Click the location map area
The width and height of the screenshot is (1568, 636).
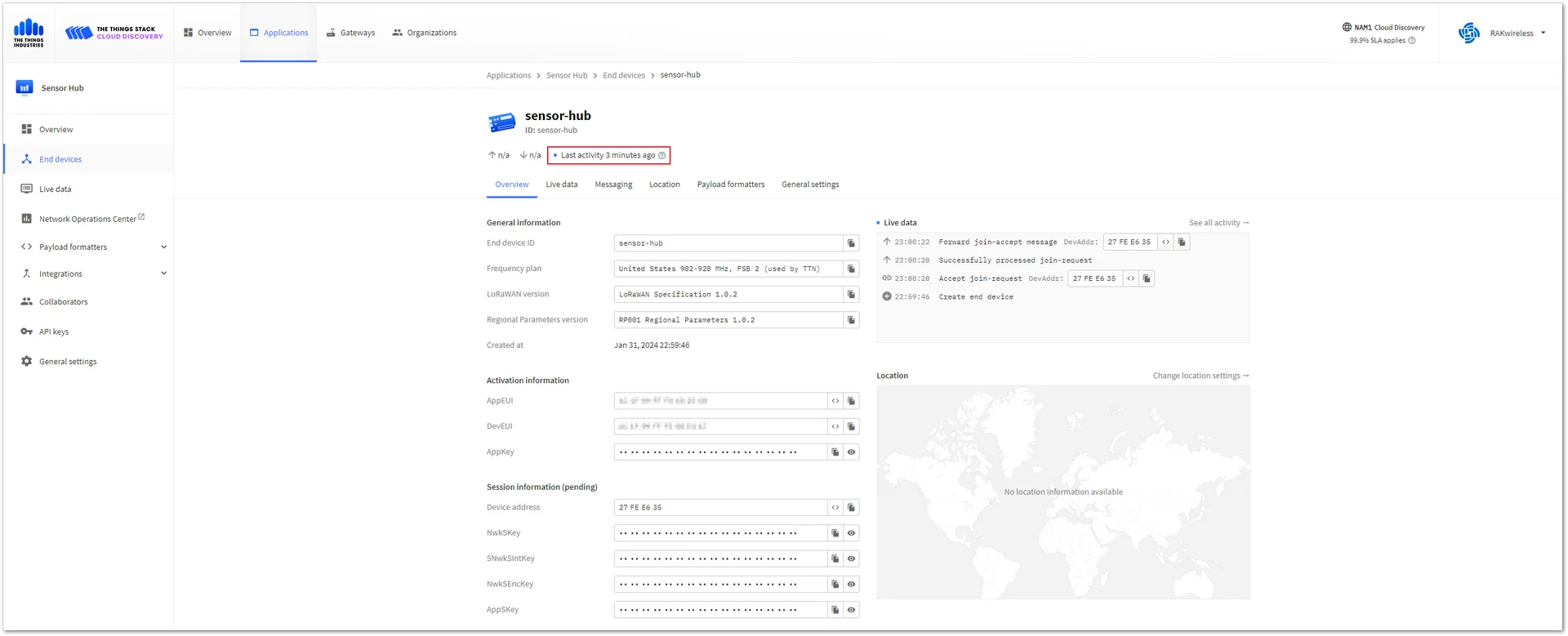tap(1063, 492)
